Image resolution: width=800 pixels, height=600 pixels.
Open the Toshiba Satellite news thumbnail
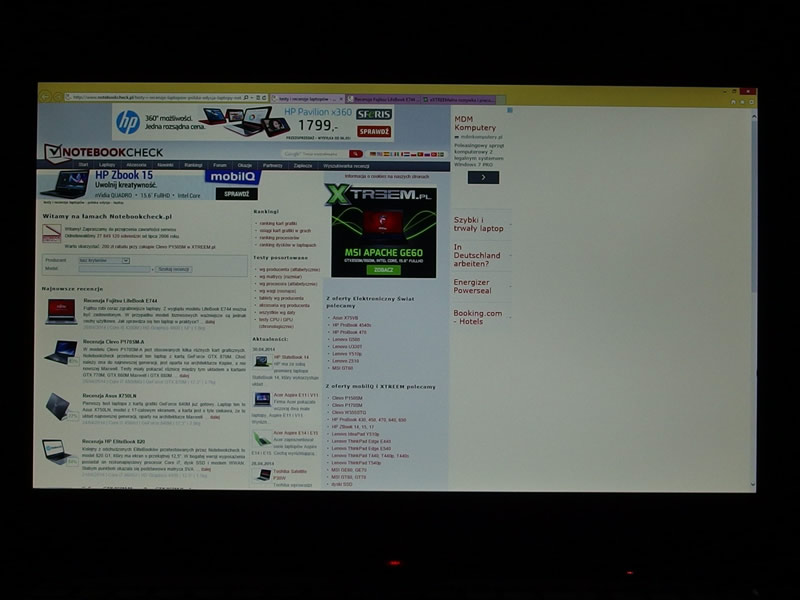[263, 476]
